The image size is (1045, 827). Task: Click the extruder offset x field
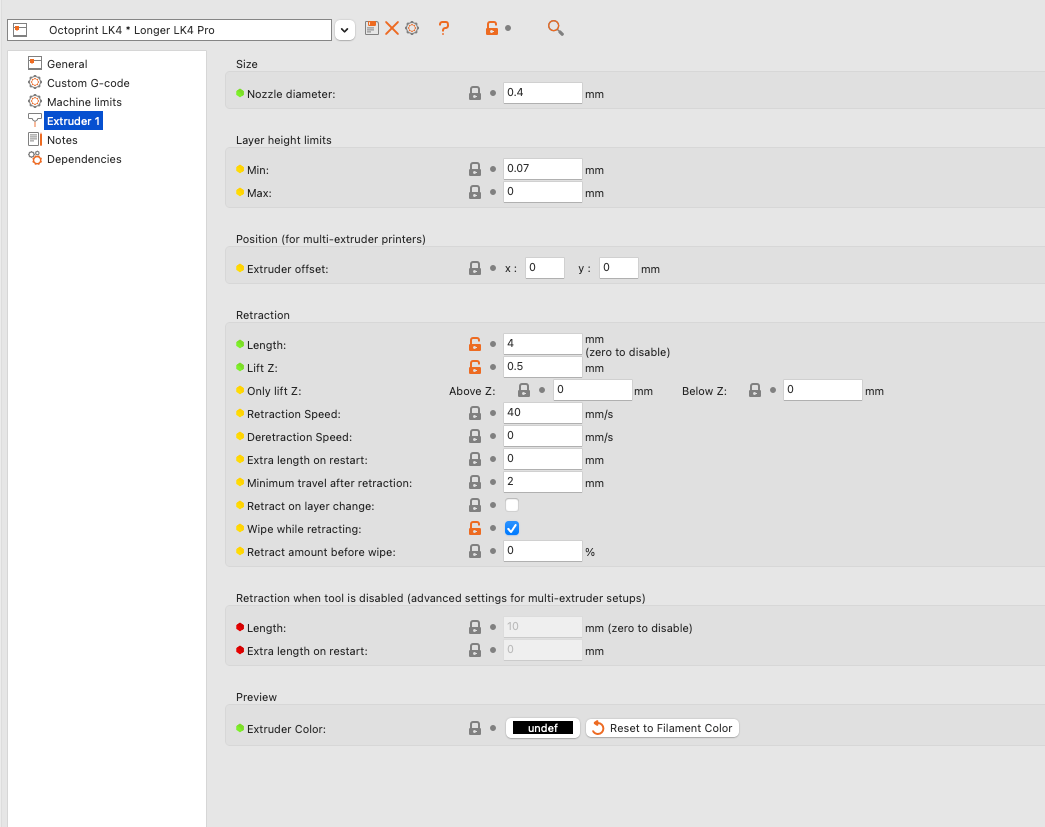click(x=544, y=268)
